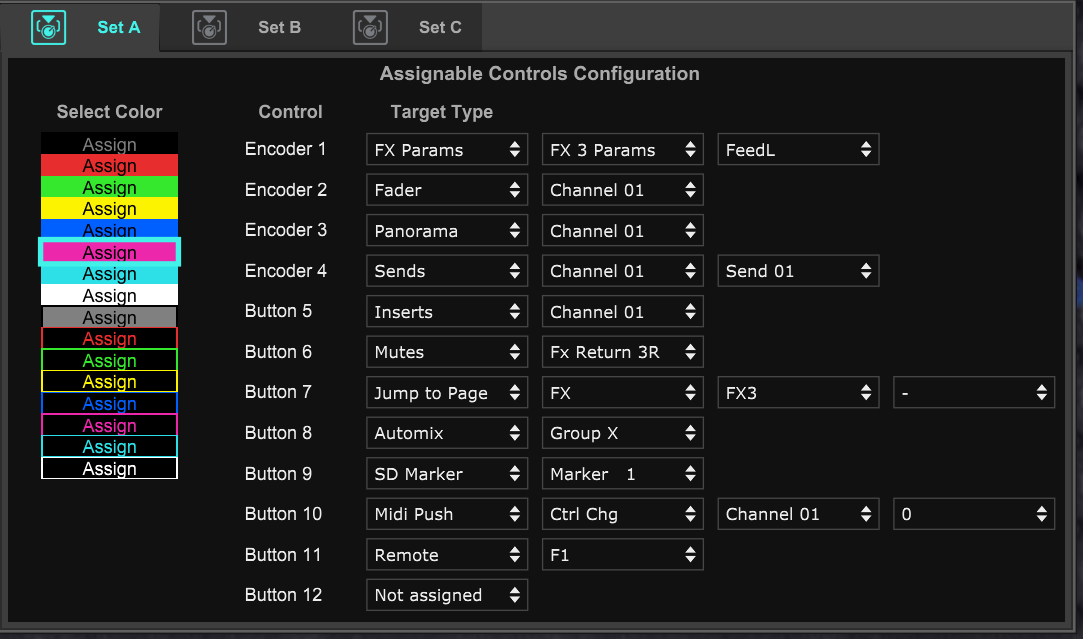Select the magenta outlined Assign color
This screenshot has height=639, width=1083.
(109, 425)
